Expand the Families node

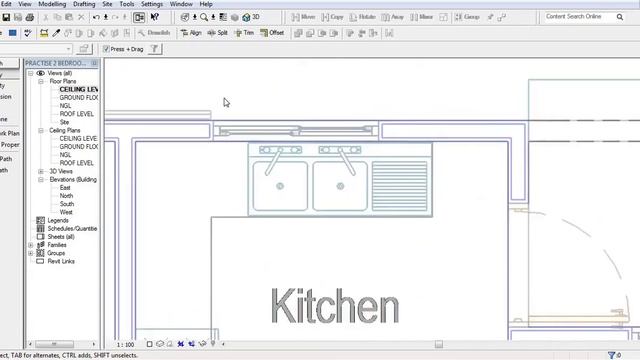(31, 245)
